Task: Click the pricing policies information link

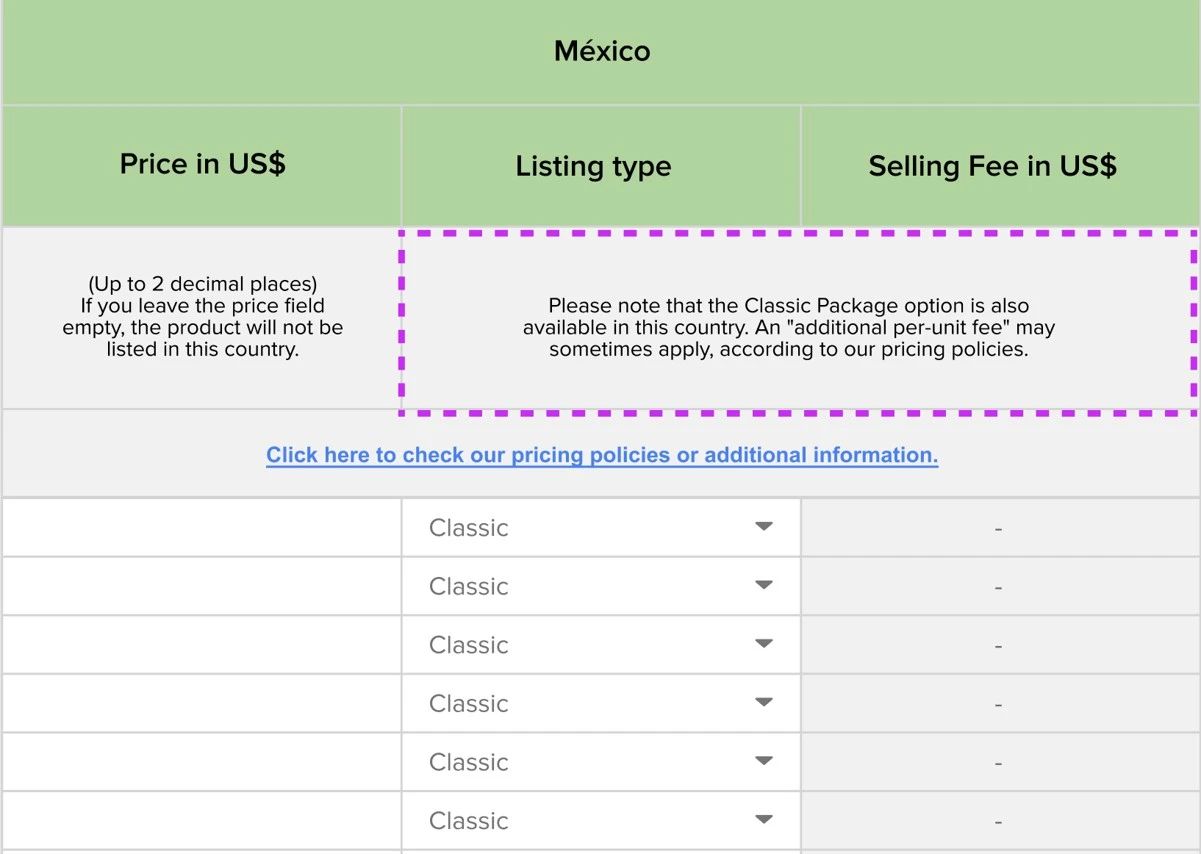Action: click(601, 455)
